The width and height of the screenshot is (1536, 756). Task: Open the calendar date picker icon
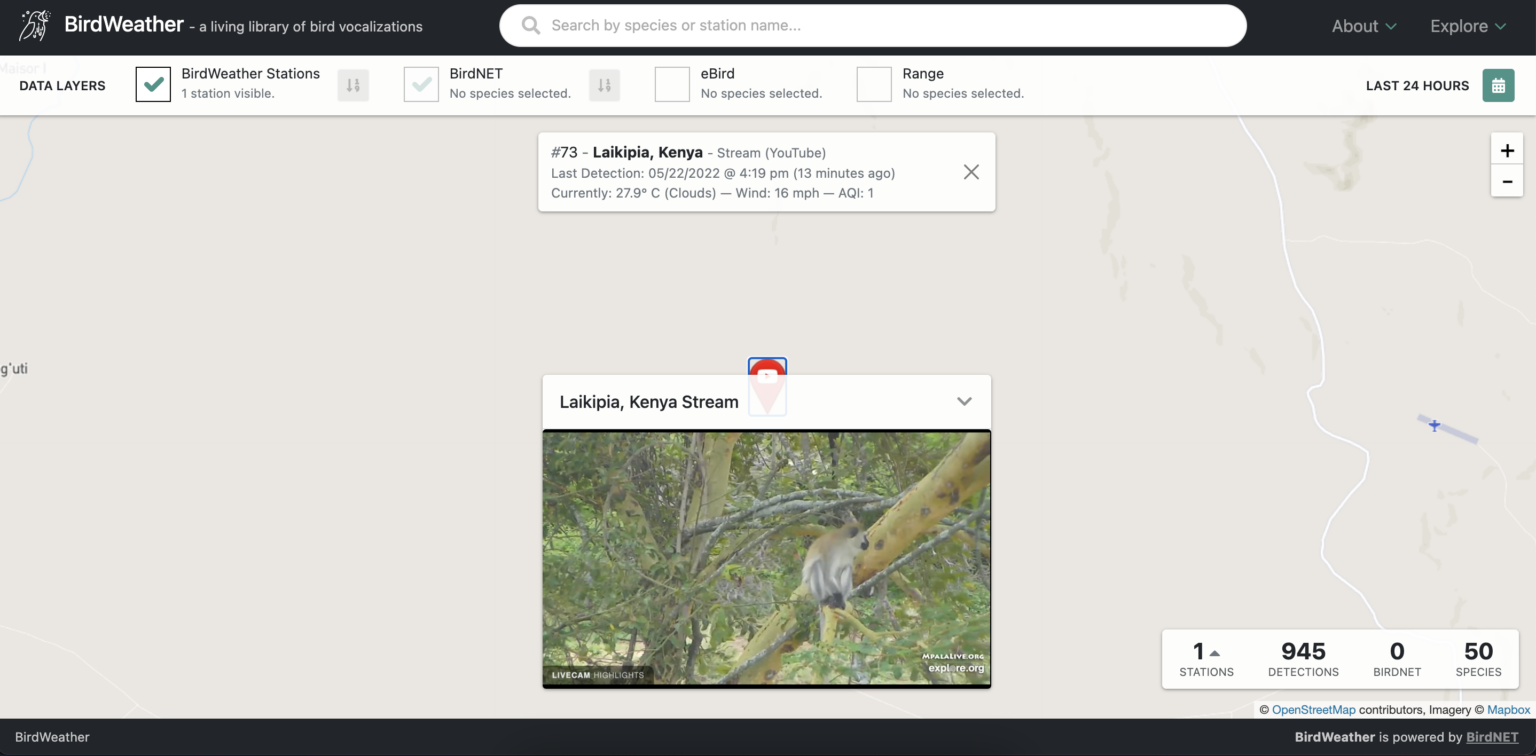[1498, 85]
